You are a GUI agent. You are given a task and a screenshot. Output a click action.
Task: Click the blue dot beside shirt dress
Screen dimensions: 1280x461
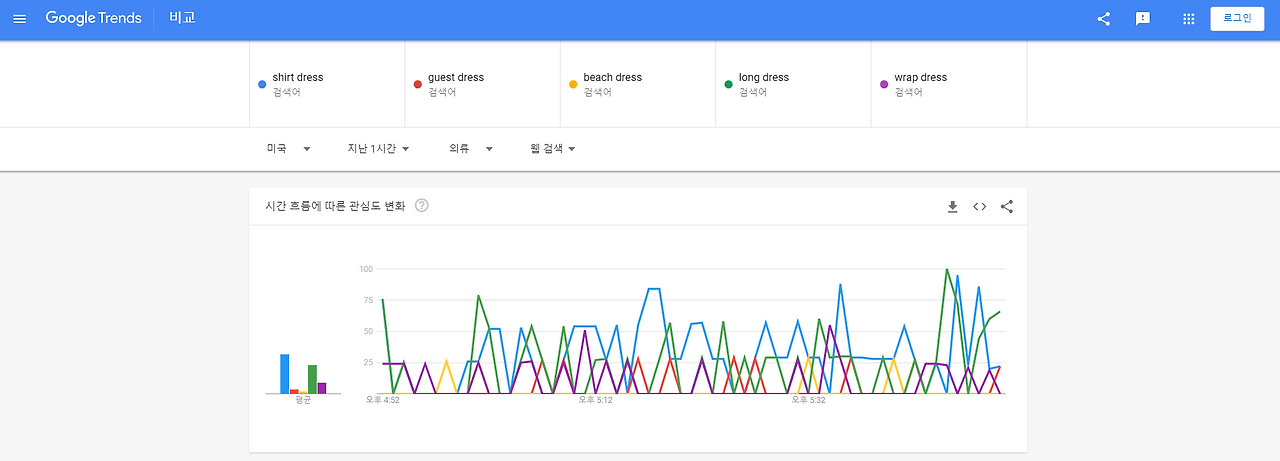[x=262, y=85]
